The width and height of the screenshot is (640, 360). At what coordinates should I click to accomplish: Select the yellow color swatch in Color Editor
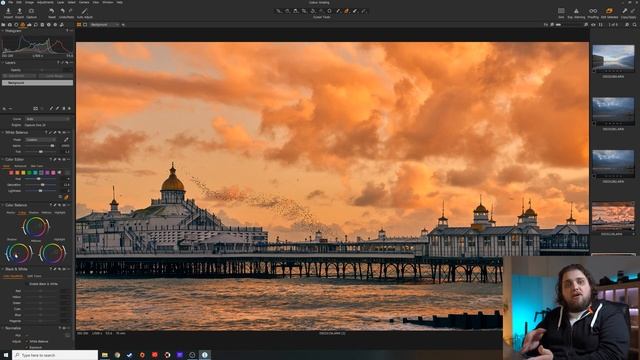[23, 173]
